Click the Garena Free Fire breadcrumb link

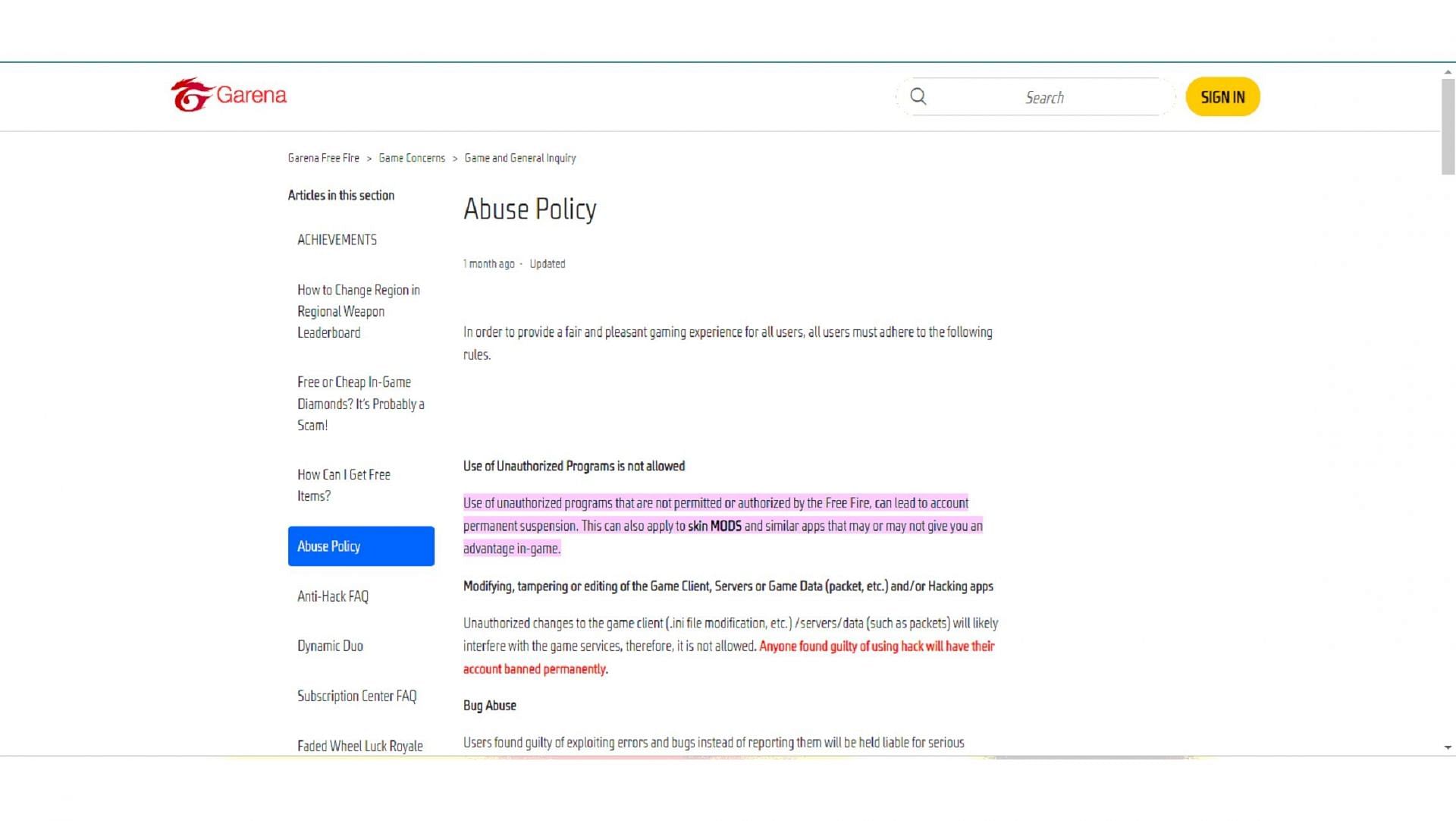(323, 157)
